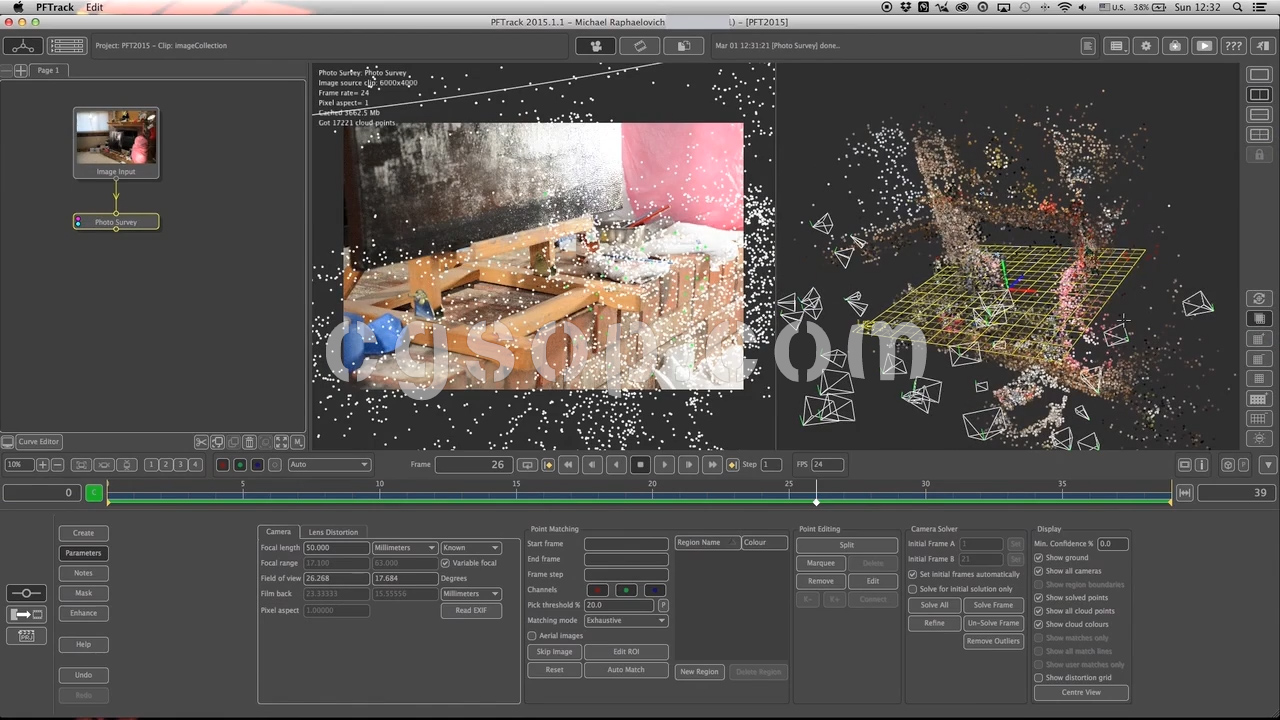Click the green C cache indicator
Screen dimensions: 1280x720
pos(94,492)
